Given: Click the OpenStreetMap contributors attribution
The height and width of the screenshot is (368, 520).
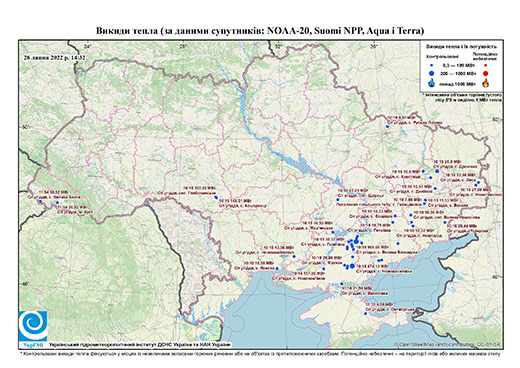Looking at the screenshot, I should pos(448,344).
